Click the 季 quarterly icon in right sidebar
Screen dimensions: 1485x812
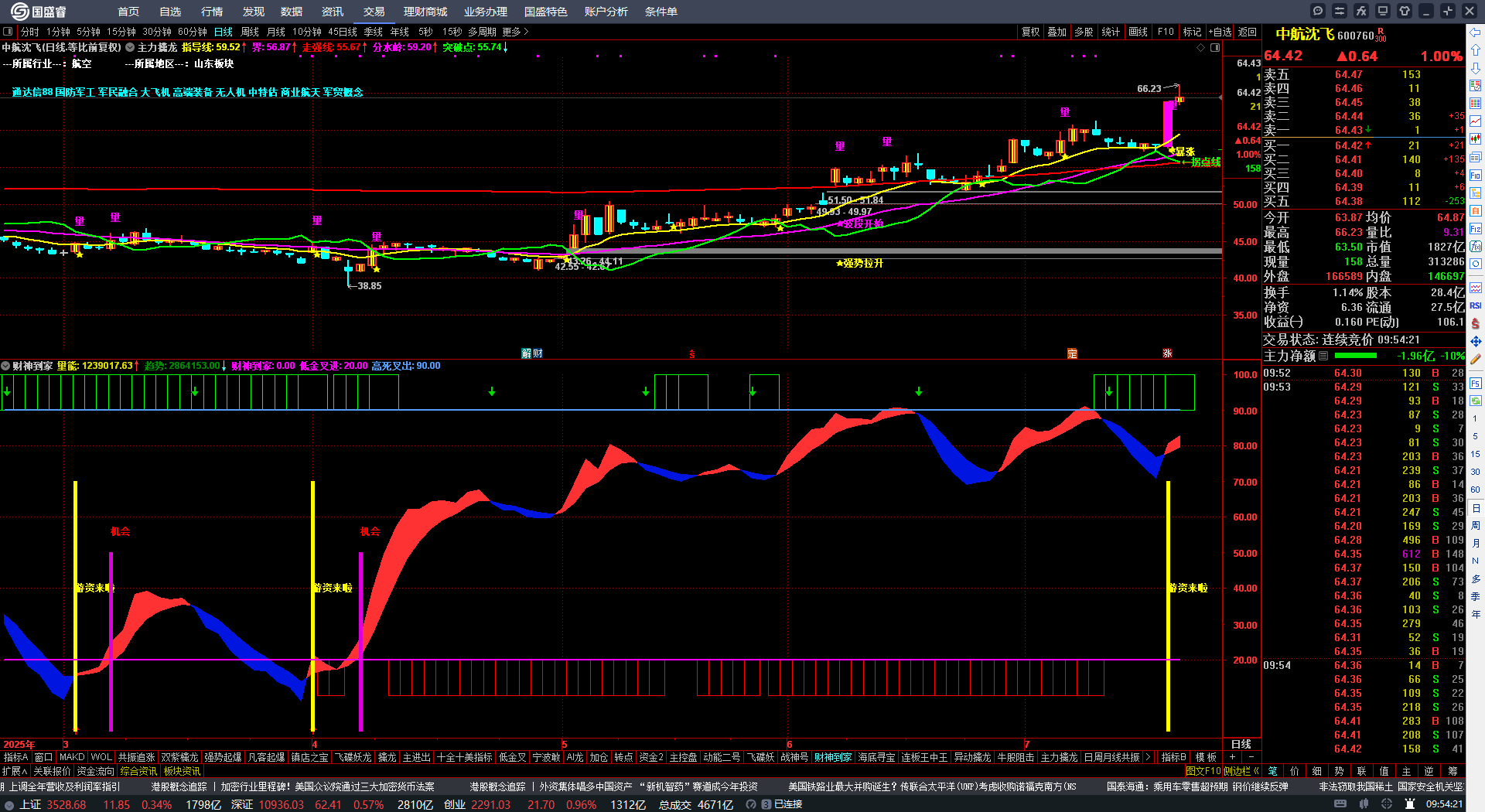click(x=1476, y=596)
